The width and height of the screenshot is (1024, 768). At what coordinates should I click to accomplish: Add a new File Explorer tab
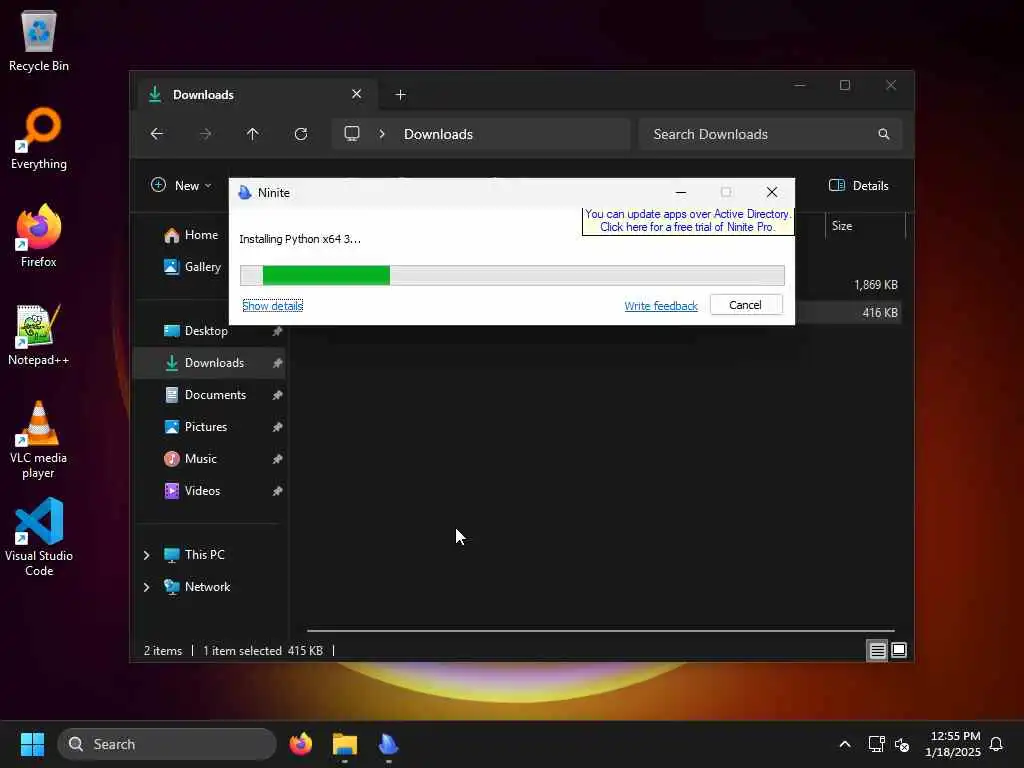click(x=400, y=95)
